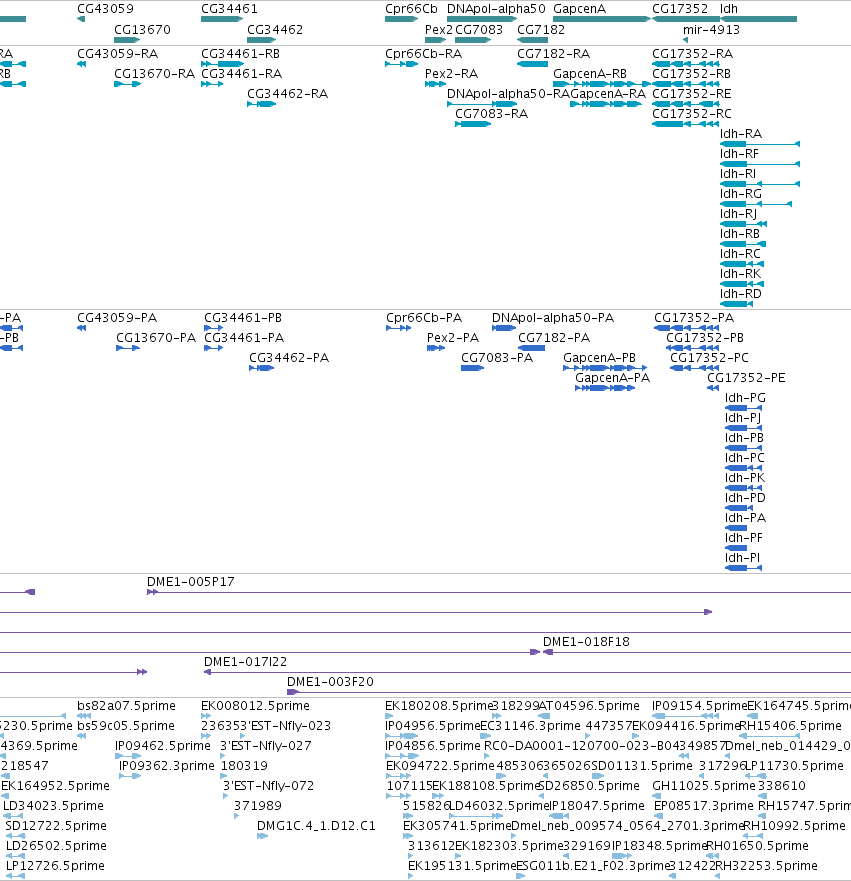851x881 pixels.
Task: Select the CG43059-PA protein label
Action: pos(117,318)
